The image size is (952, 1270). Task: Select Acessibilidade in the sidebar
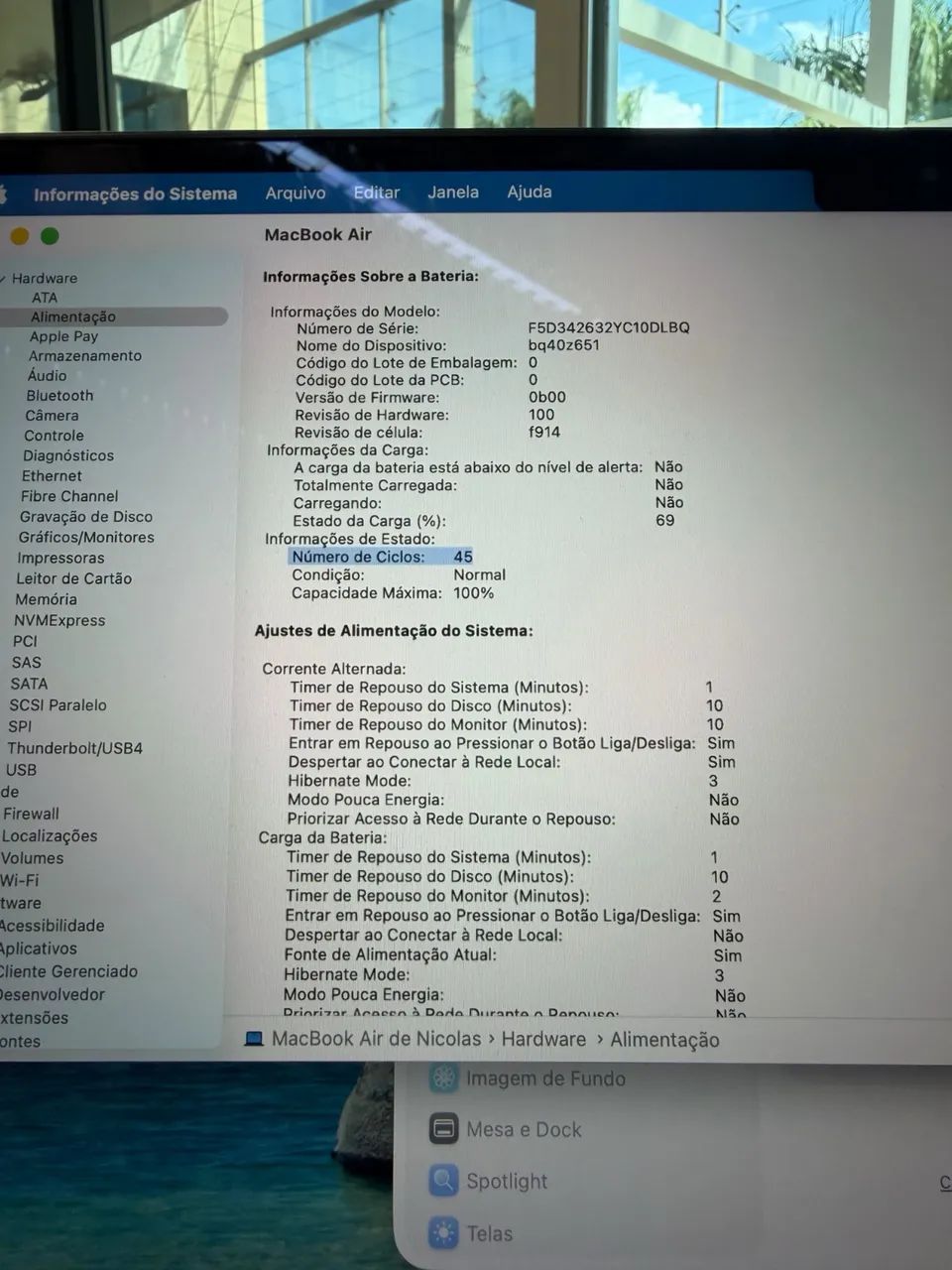[52, 926]
